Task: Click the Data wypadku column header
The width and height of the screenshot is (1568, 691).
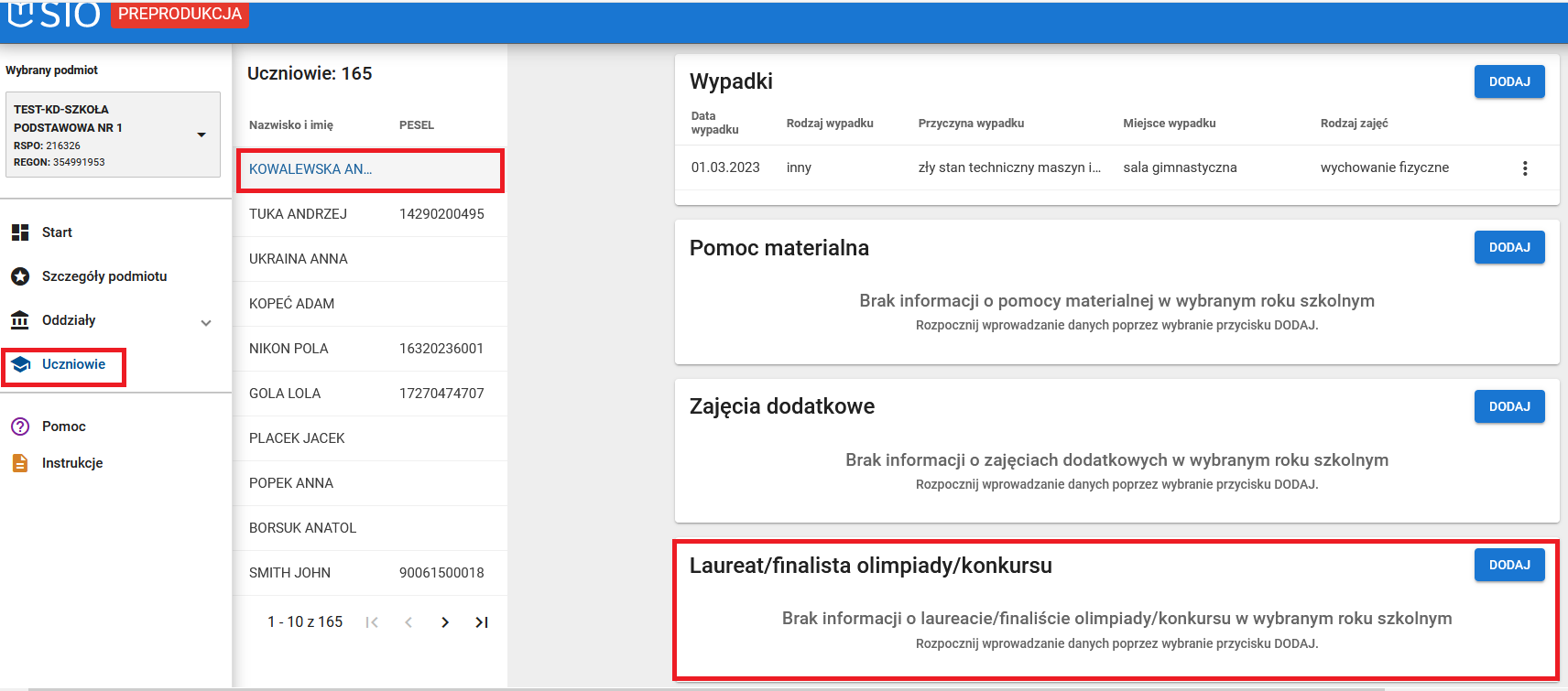Action: [714, 123]
